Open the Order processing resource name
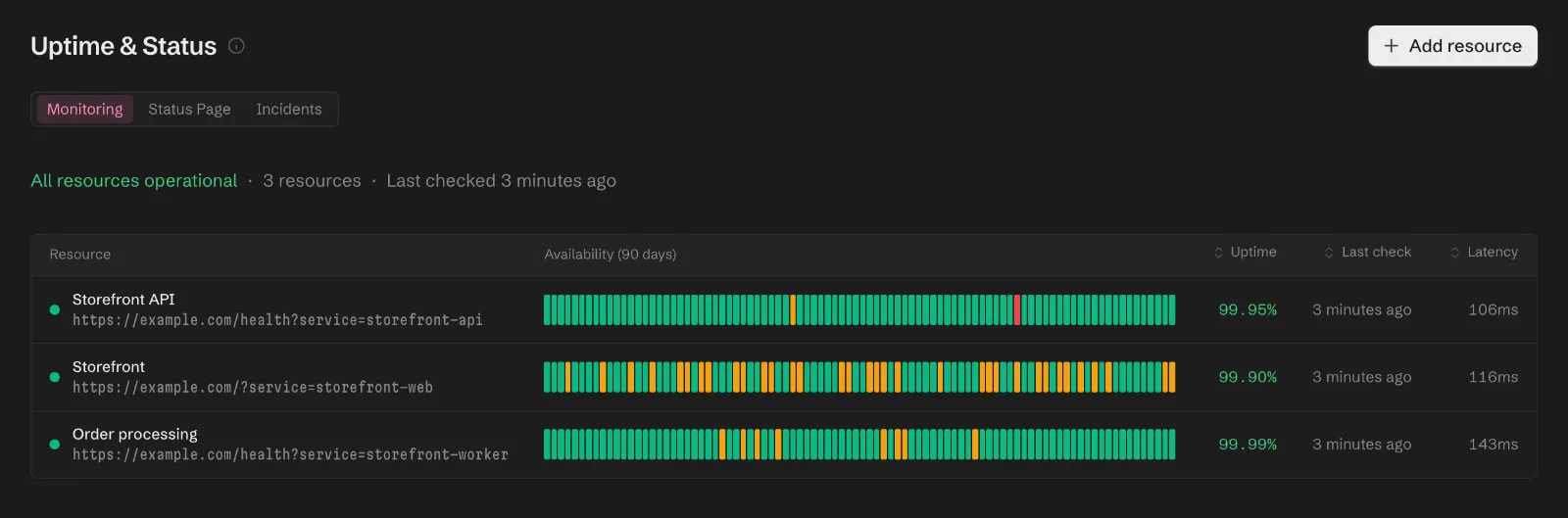1568x518 pixels. (134, 434)
